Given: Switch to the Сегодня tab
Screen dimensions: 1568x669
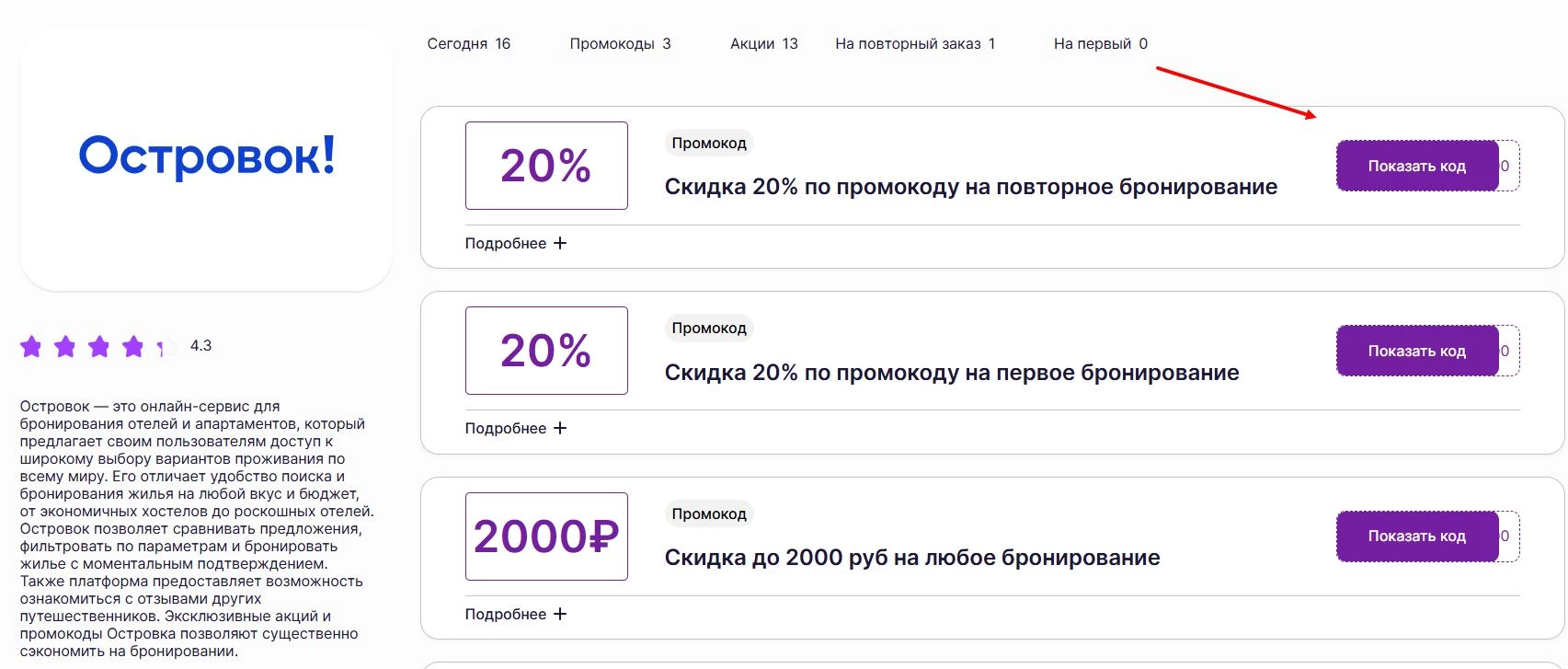Looking at the screenshot, I should point(468,43).
